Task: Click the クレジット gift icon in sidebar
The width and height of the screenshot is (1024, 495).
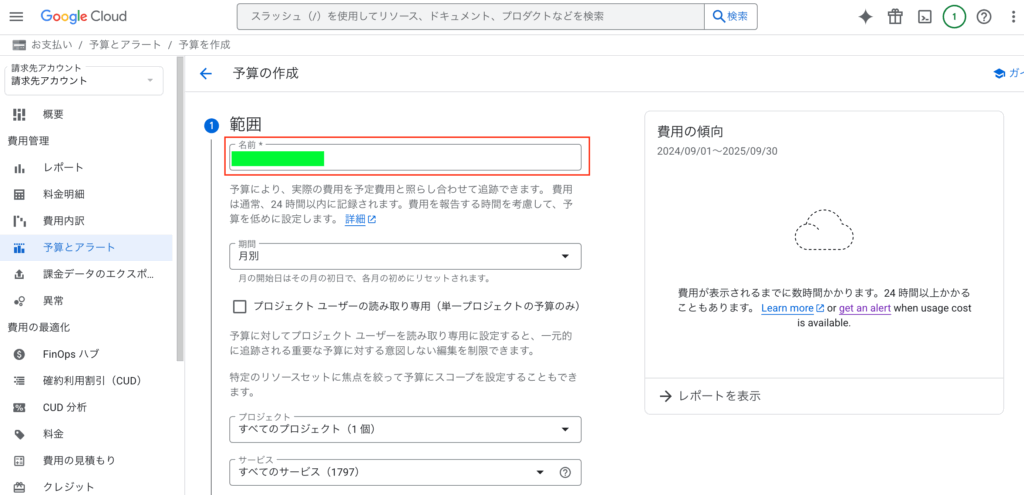Action: 19,487
